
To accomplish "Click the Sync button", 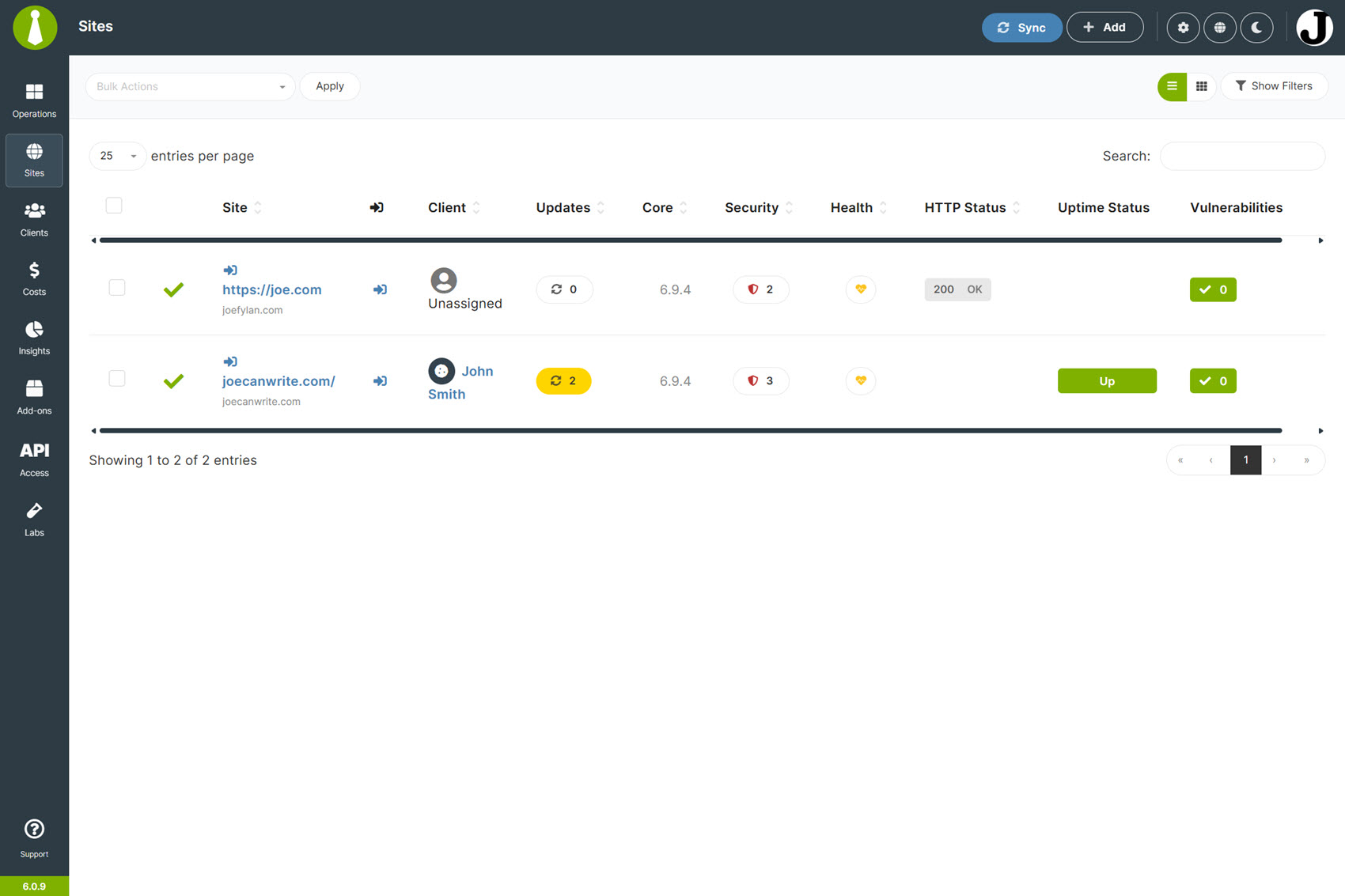I will [x=1021, y=27].
